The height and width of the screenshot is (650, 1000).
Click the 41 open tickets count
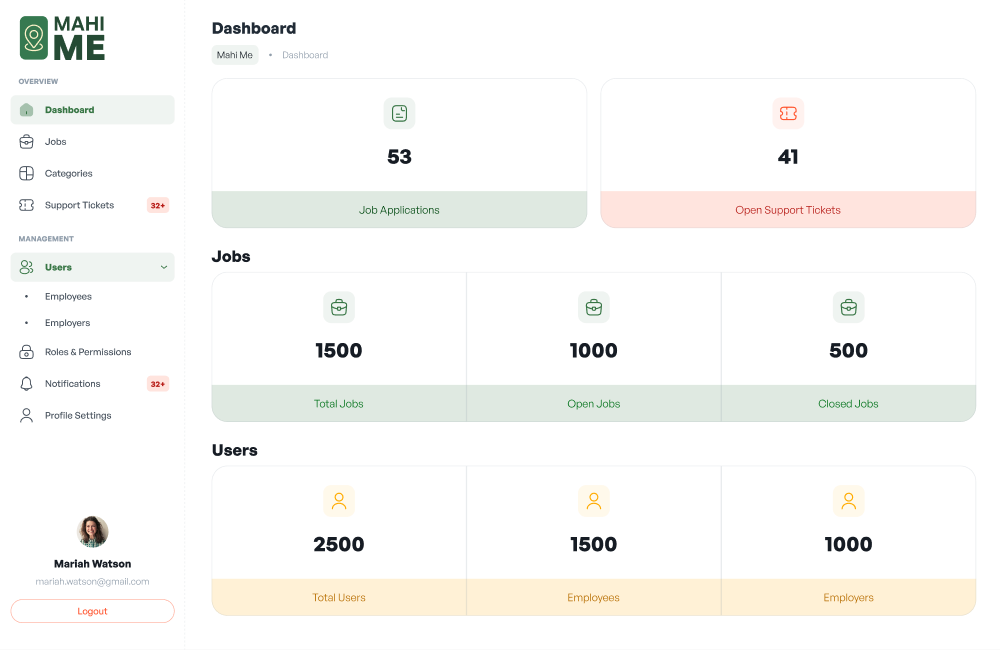(x=788, y=157)
